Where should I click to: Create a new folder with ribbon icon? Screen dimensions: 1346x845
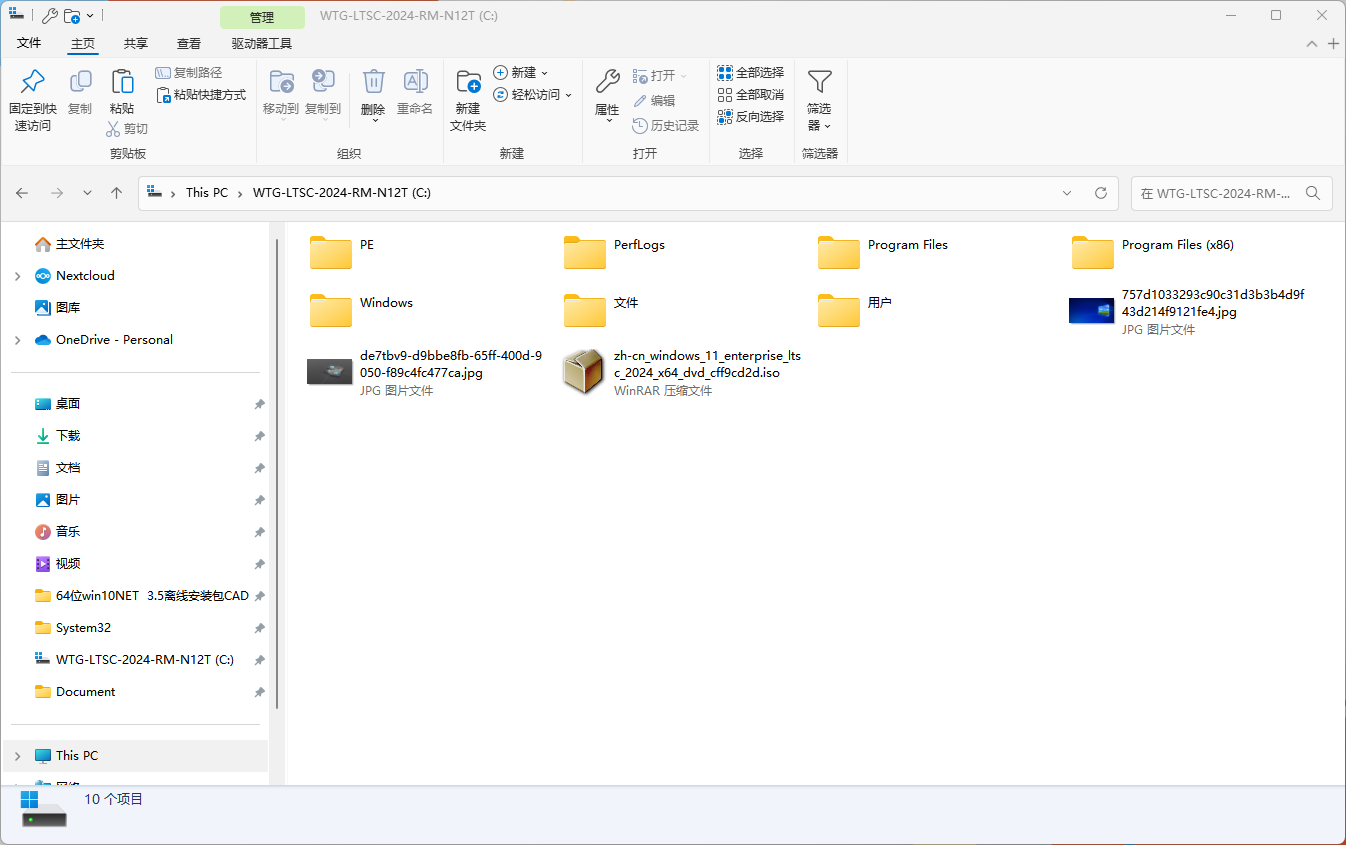coord(467,83)
